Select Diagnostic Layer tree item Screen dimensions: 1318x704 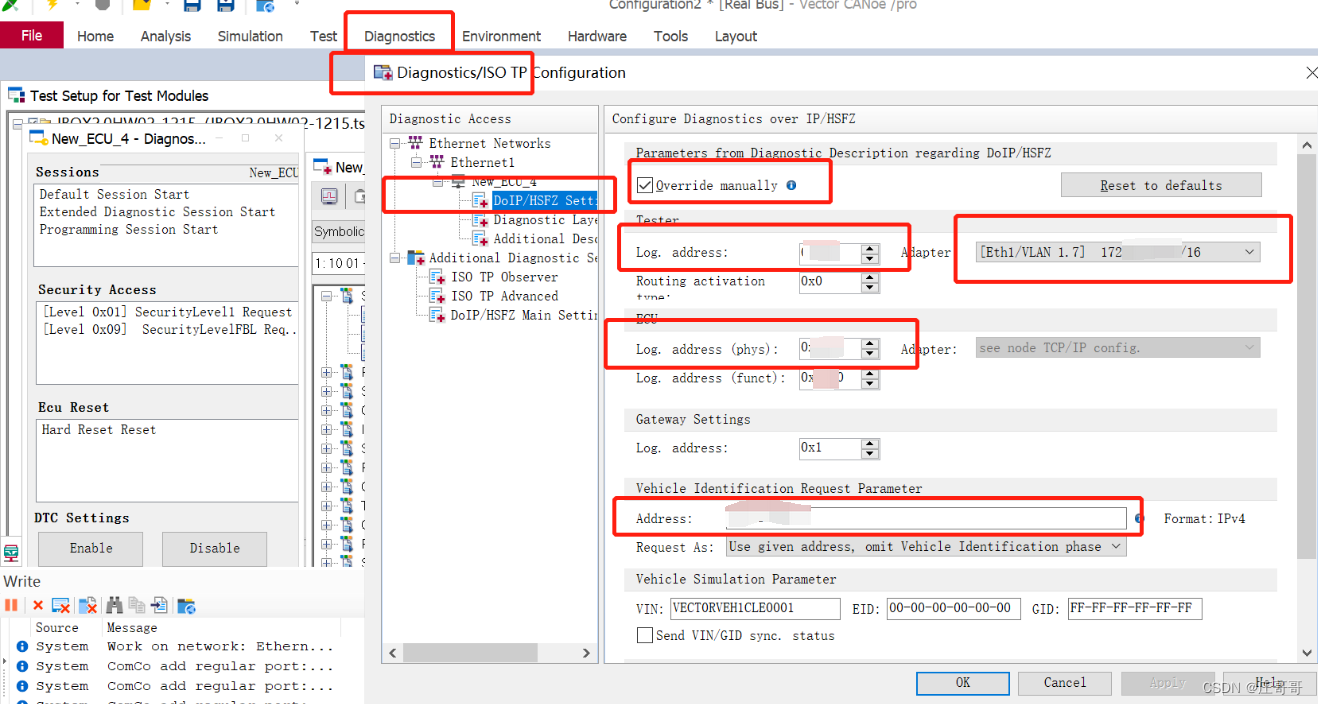pyautogui.click(x=545, y=220)
